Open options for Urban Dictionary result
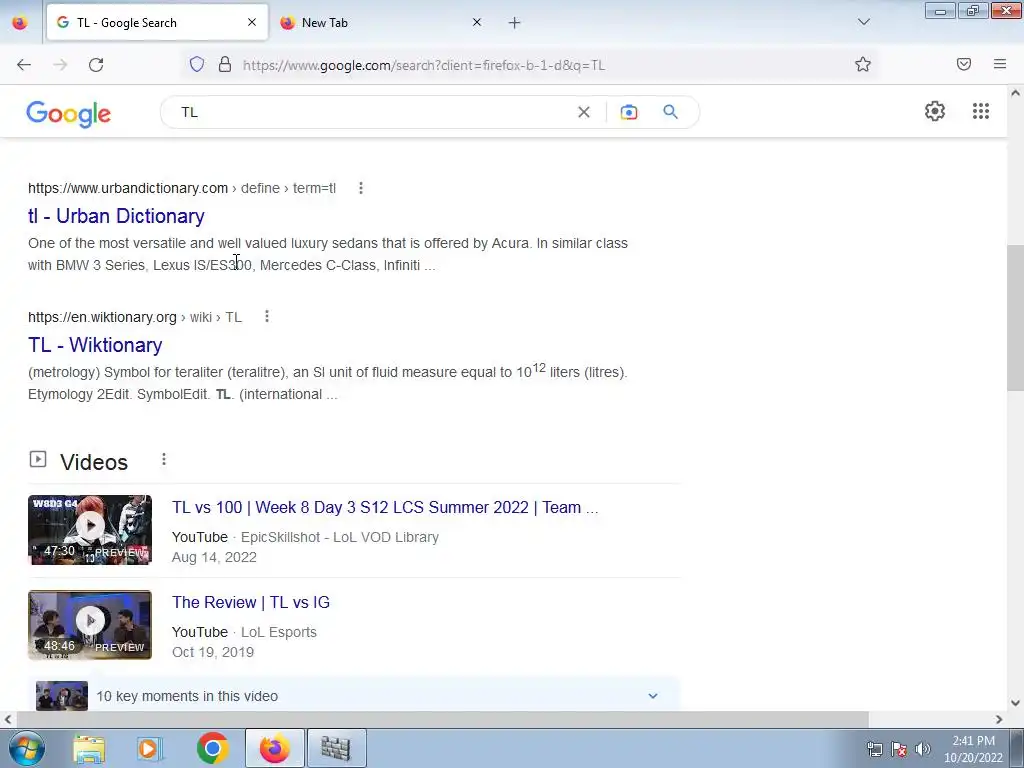Viewport: 1024px width, 768px height. pyautogui.click(x=360, y=188)
